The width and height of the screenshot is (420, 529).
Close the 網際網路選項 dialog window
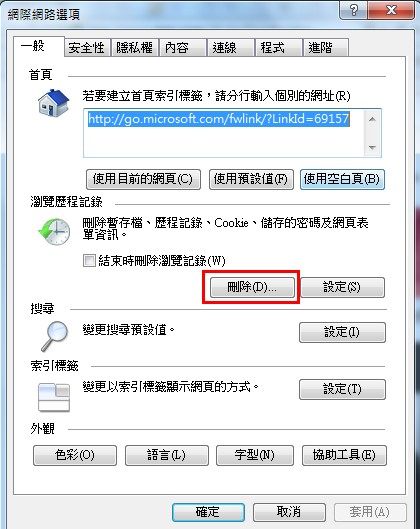391,10
